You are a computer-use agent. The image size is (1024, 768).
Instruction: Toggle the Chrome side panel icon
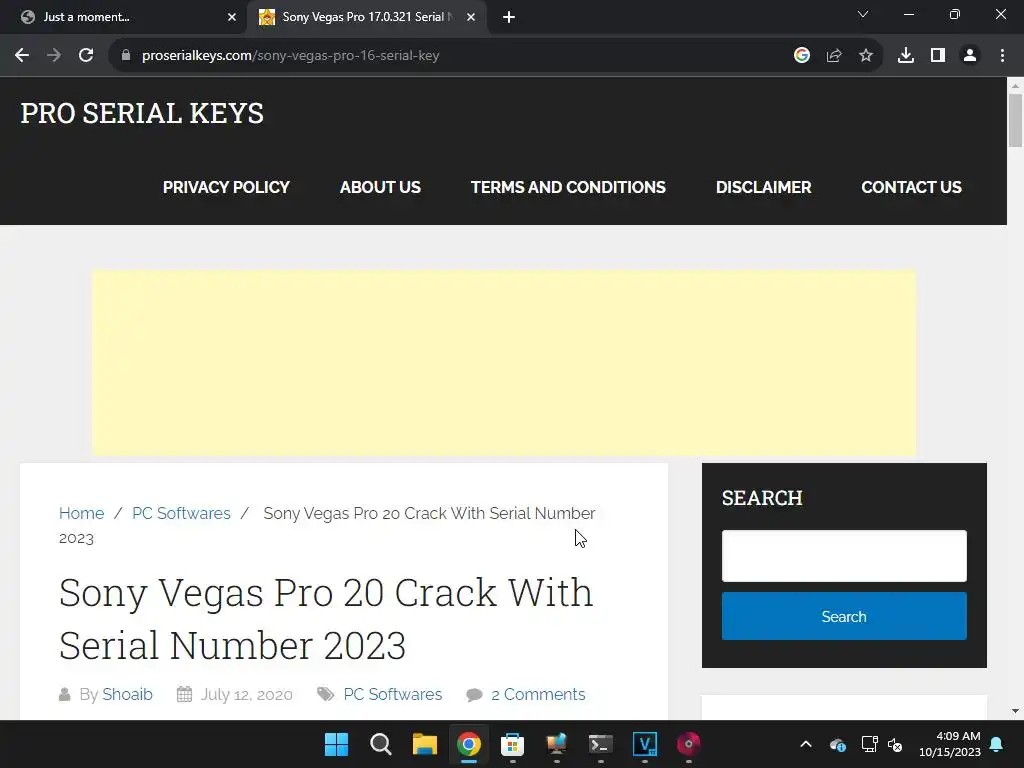[938, 56]
